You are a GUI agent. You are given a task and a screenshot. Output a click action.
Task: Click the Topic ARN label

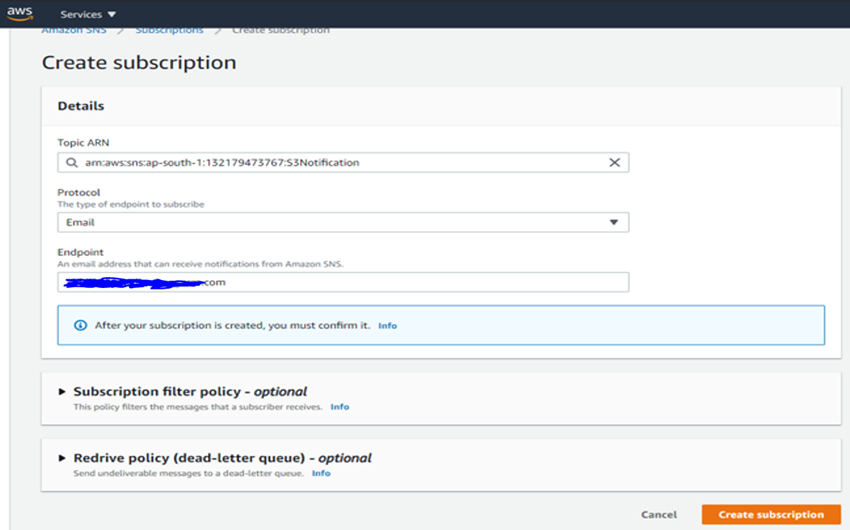[x=83, y=143]
